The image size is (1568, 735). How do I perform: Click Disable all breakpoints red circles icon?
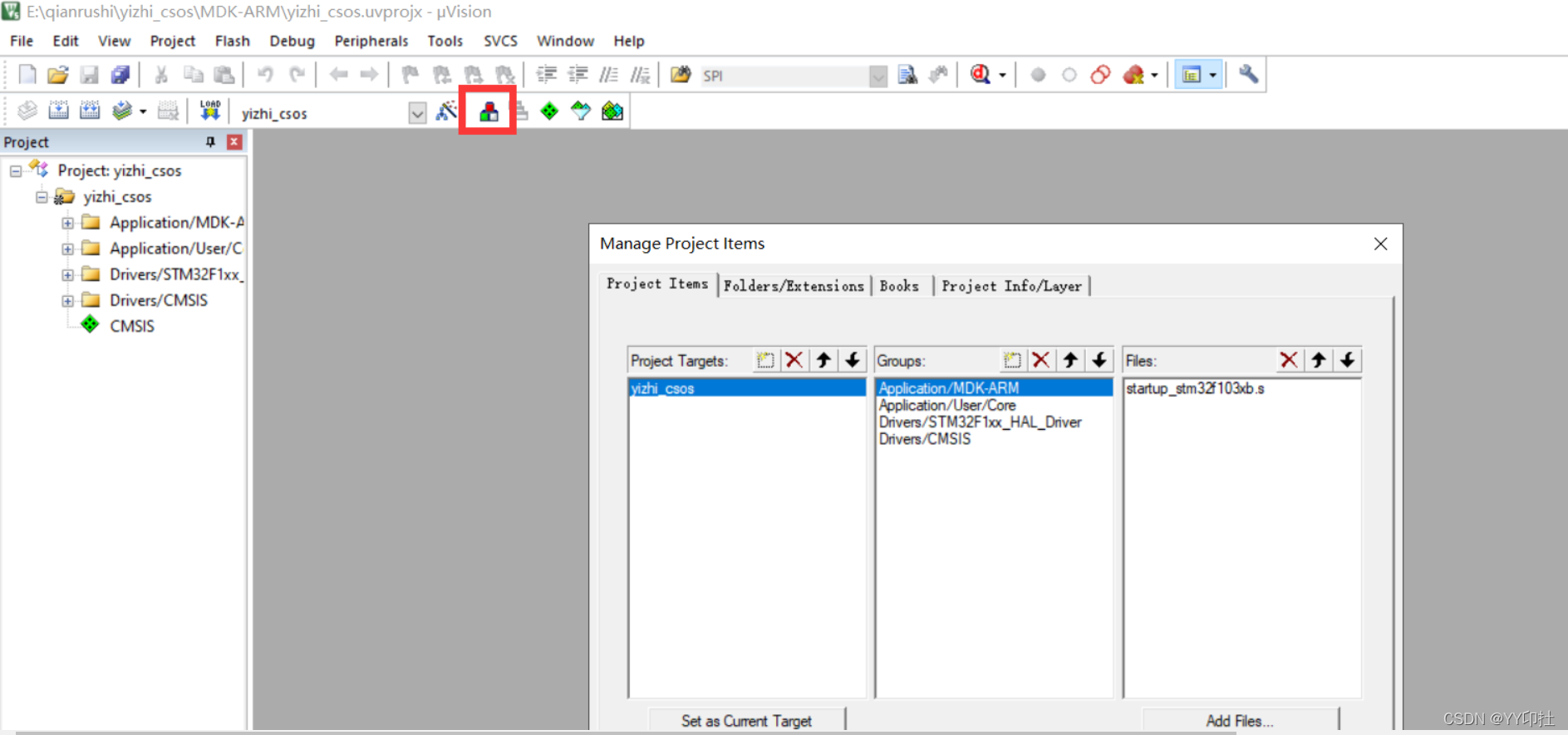[1100, 75]
